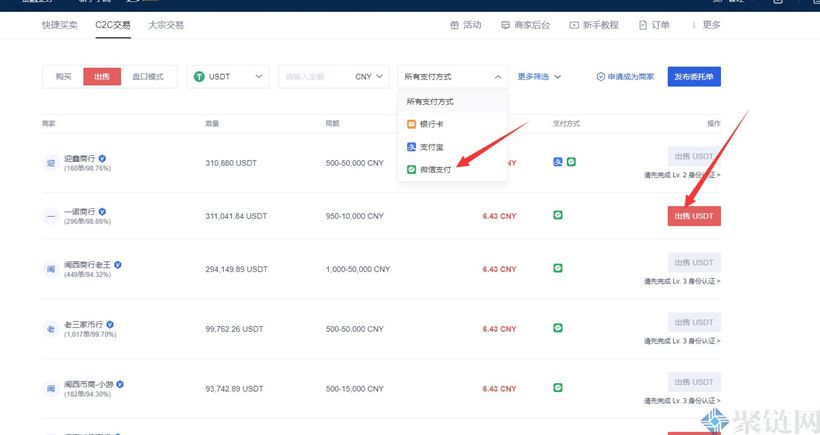
Task: Open 商家后台 via its icon
Action: (506, 25)
